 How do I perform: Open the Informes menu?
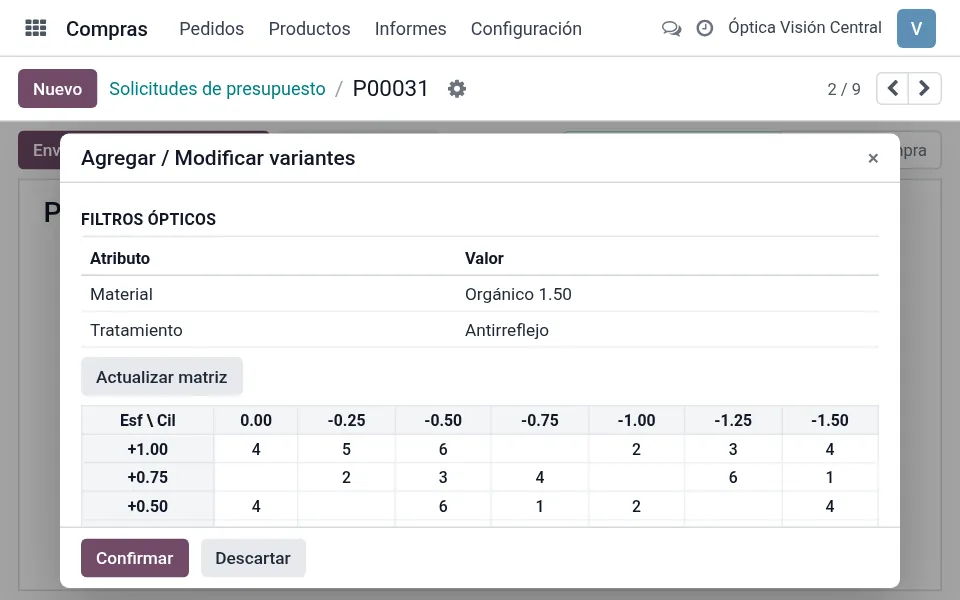[410, 29]
